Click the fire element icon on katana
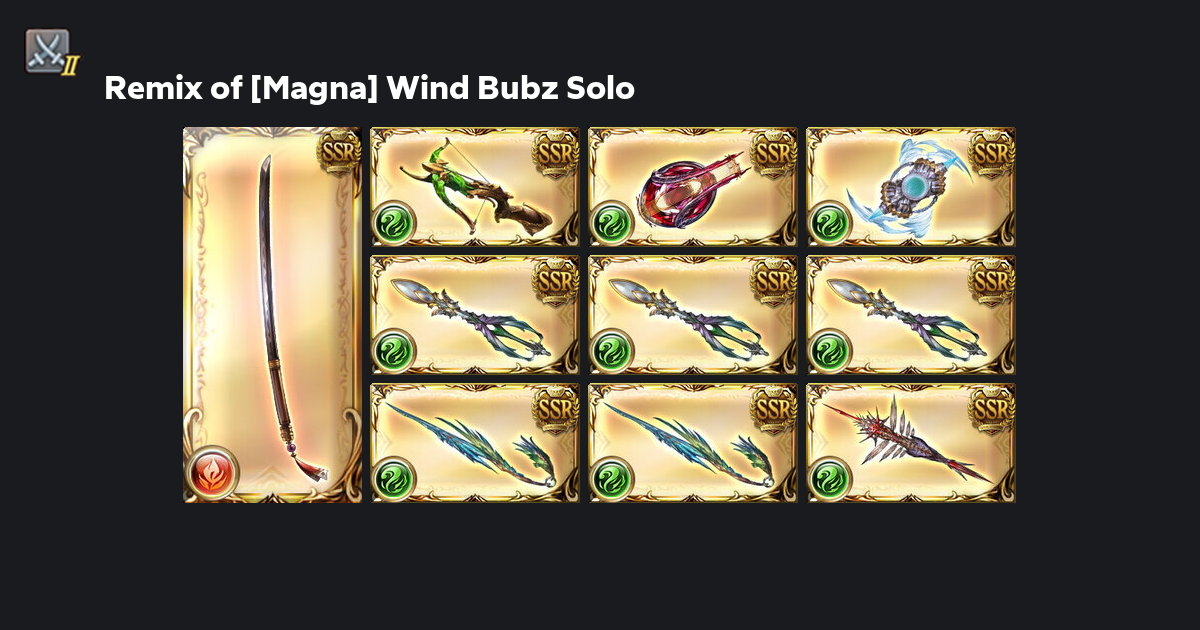 [x=211, y=472]
